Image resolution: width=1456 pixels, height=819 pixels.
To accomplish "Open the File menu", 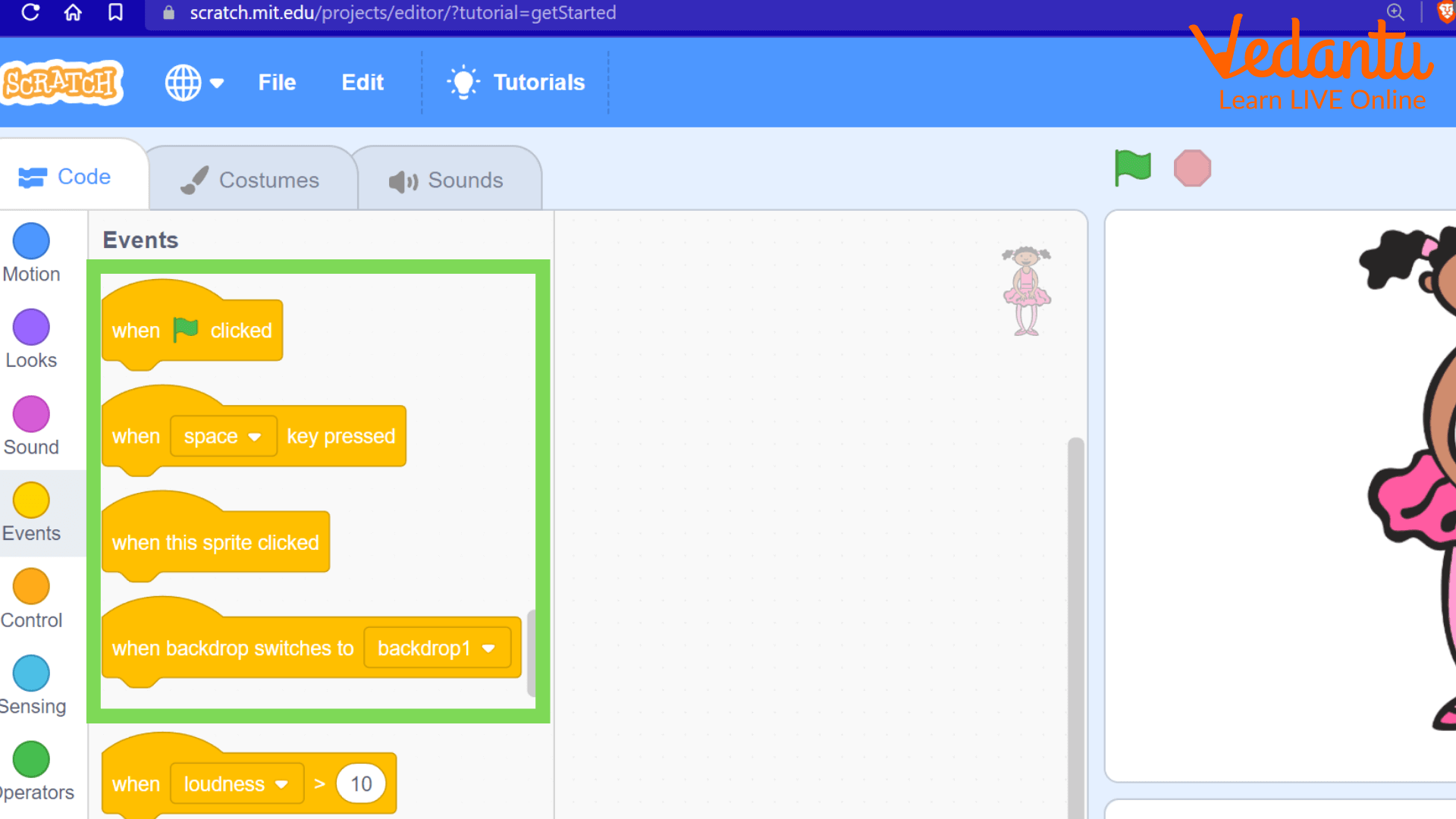I will pos(277,82).
